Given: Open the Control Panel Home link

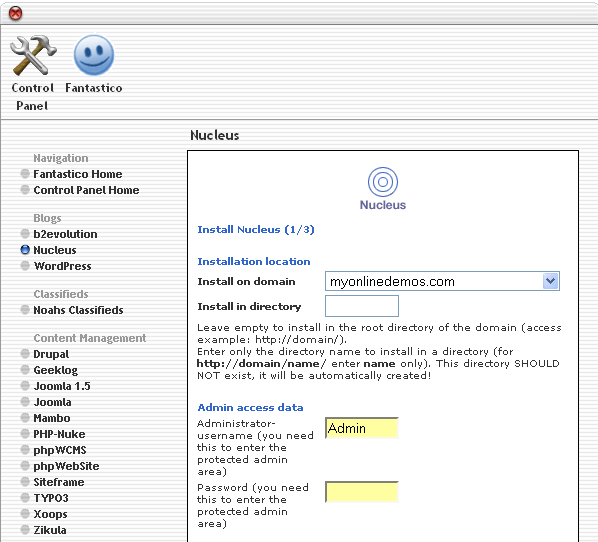Looking at the screenshot, I should (86, 190).
